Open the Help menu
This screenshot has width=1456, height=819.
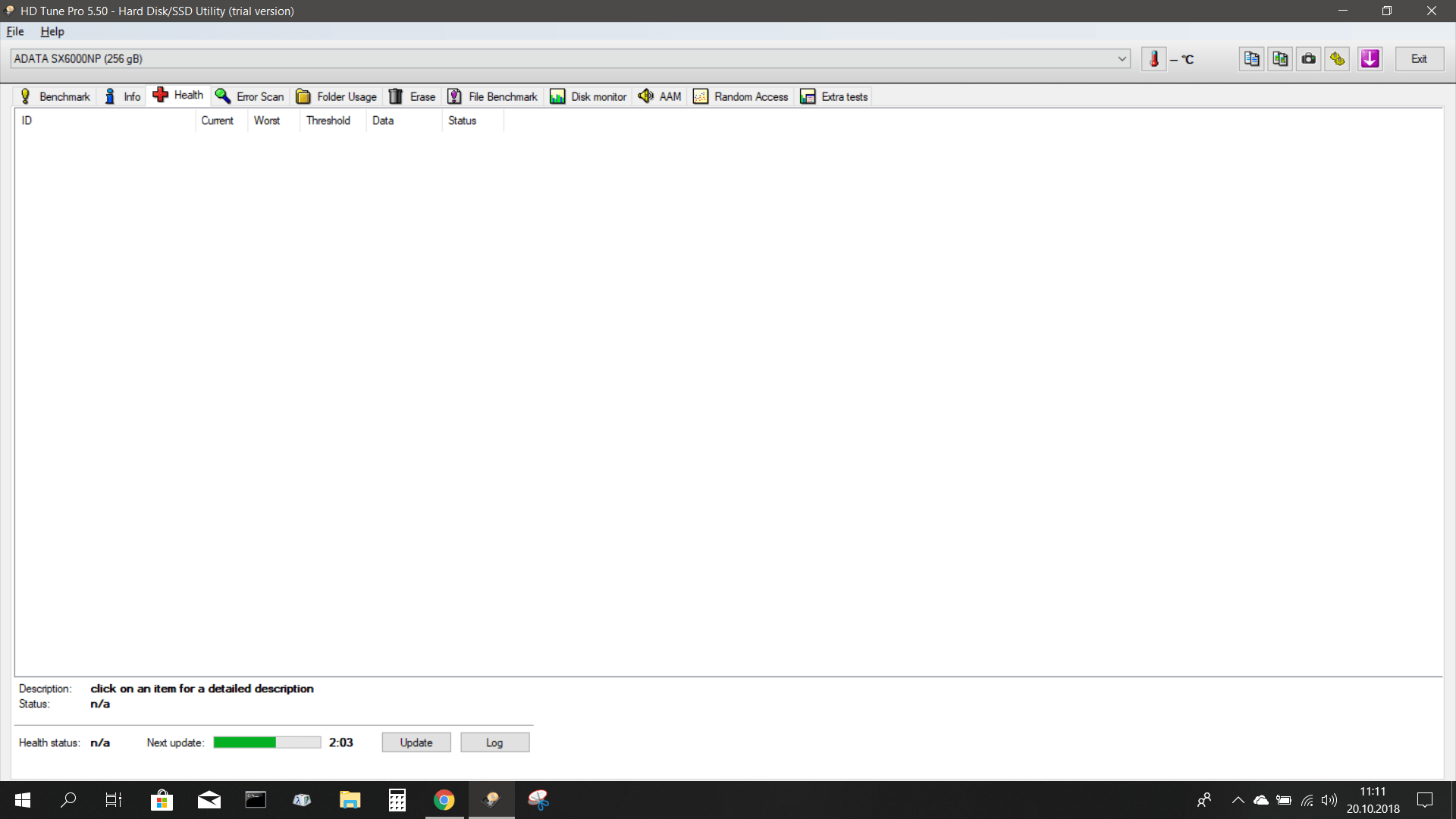pyautogui.click(x=52, y=32)
